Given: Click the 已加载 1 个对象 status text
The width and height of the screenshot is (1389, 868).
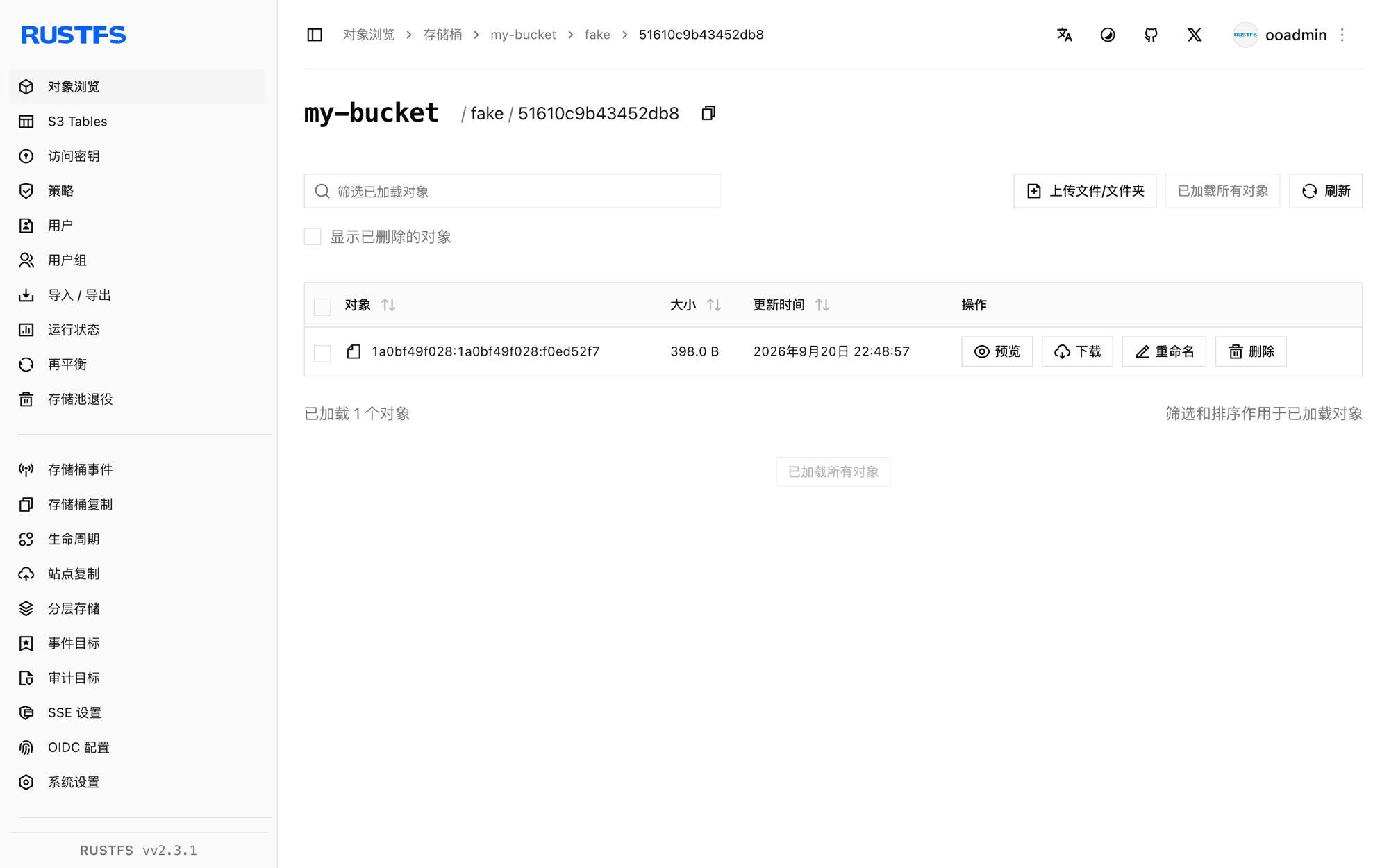Looking at the screenshot, I should point(357,414).
